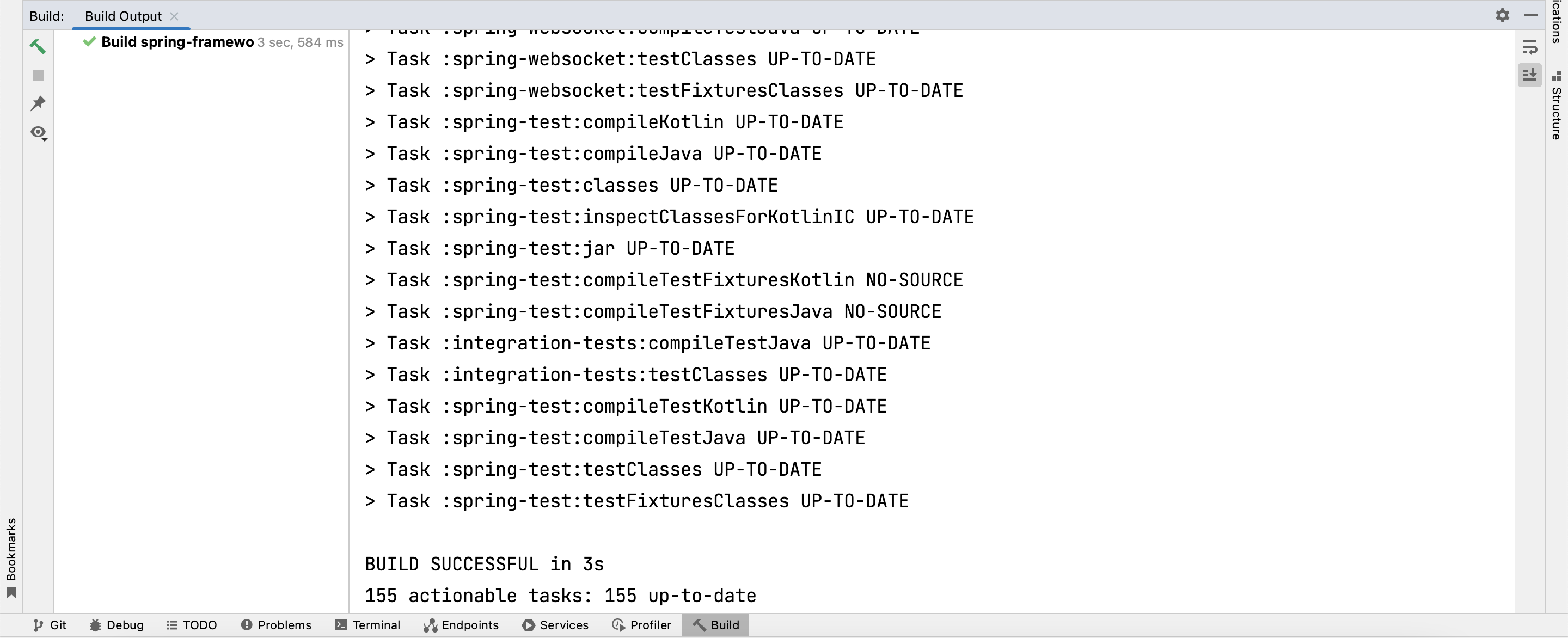
Task: Toggle the Profiler tab
Action: coord(640,625)
